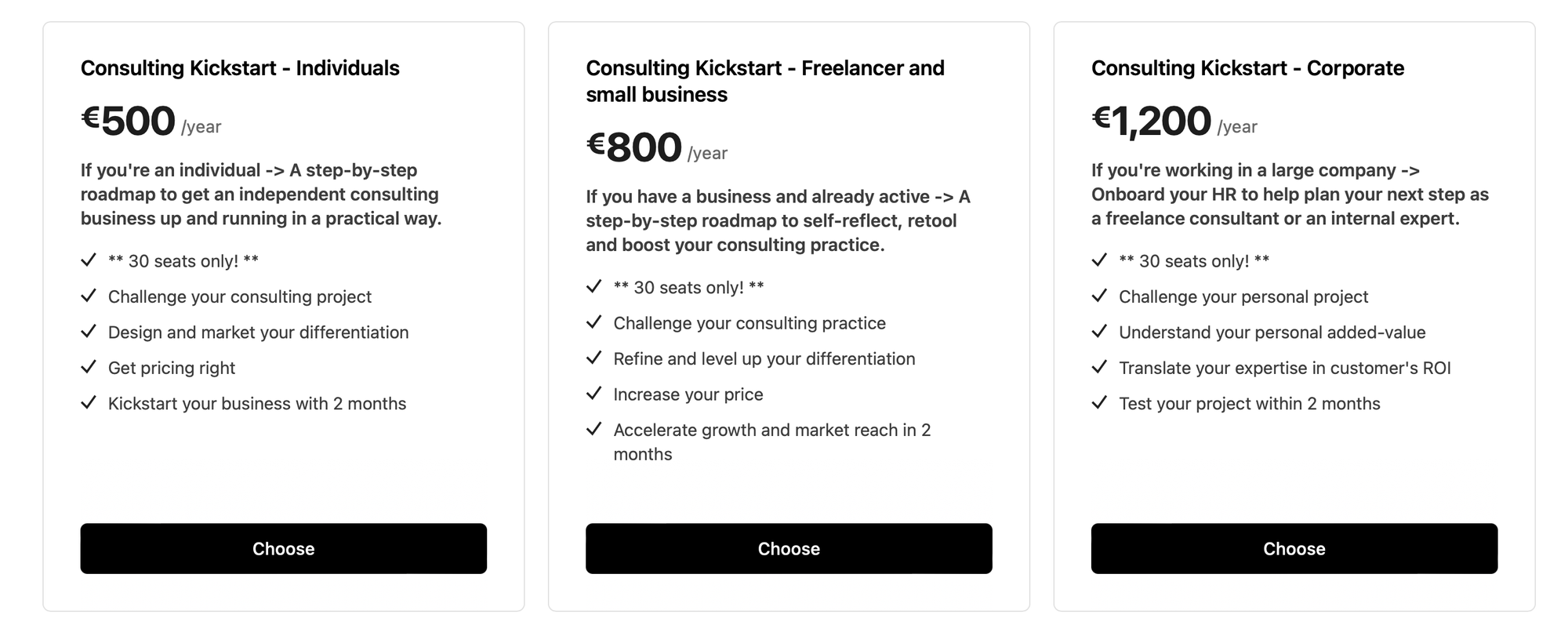Click the 'Consulting Kickstart - Individuals' title
This screenshot has height=625, width=1568.
pyautogui.click(x=240, y=68)
